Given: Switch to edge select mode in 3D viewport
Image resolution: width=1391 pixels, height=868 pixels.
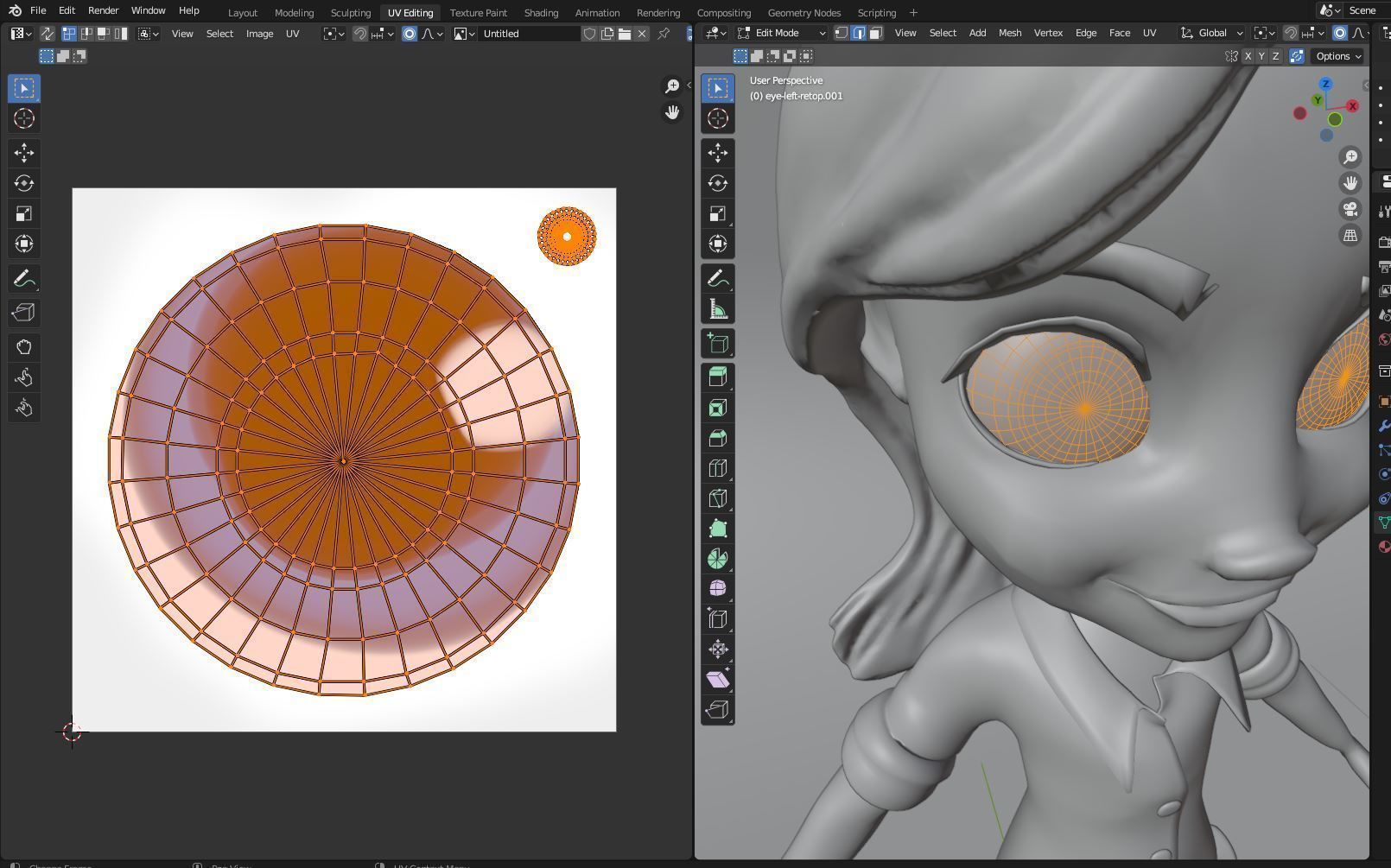Looking at the screenshot, I should (859, 33).
